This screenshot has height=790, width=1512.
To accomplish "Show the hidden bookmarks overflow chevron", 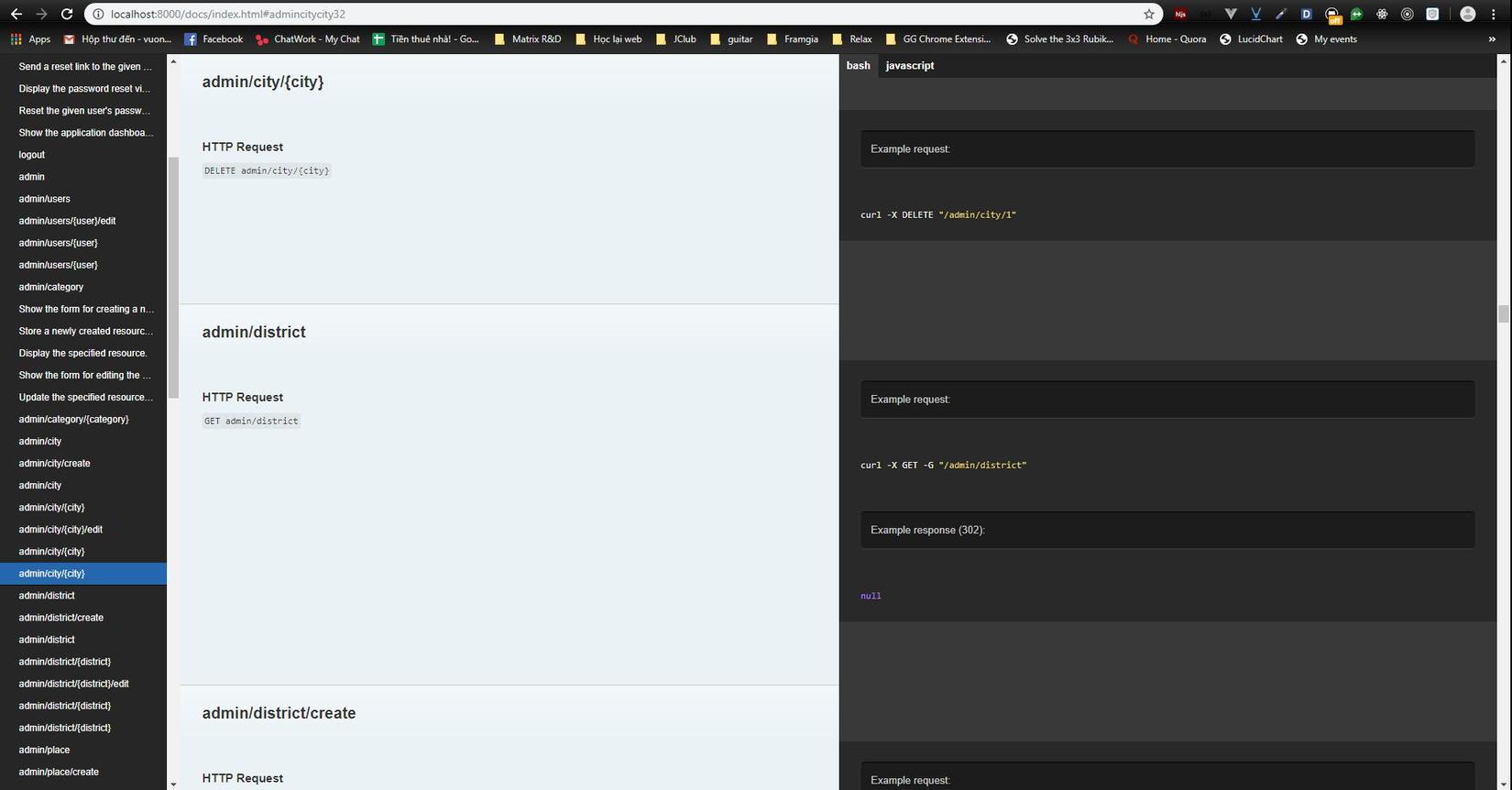I will point(1492,39).
